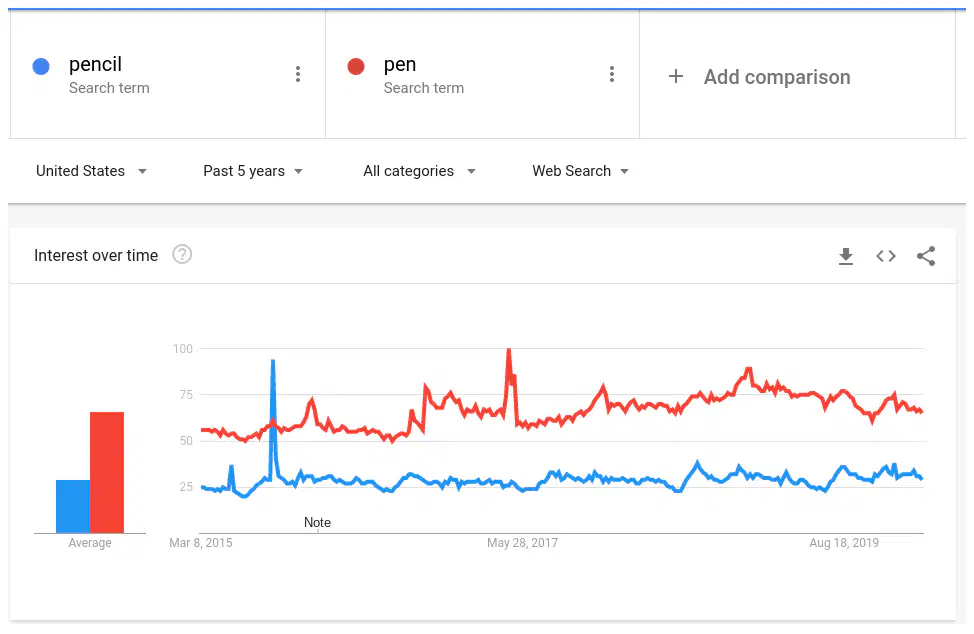Change the Web Search type dropdown
Screen dimensions: 974x634
[x=580, y=171]
